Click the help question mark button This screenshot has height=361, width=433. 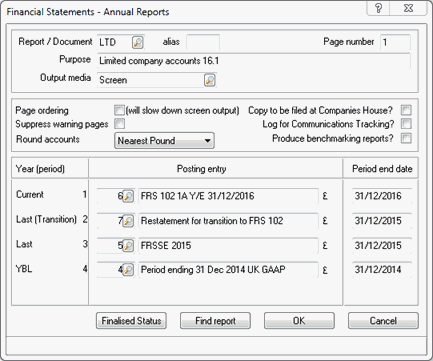click(378, 8)
